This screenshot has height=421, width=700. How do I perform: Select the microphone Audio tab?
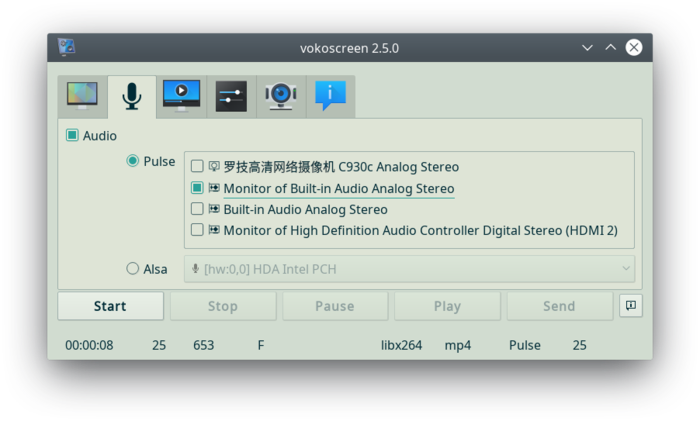pos(132,96)
